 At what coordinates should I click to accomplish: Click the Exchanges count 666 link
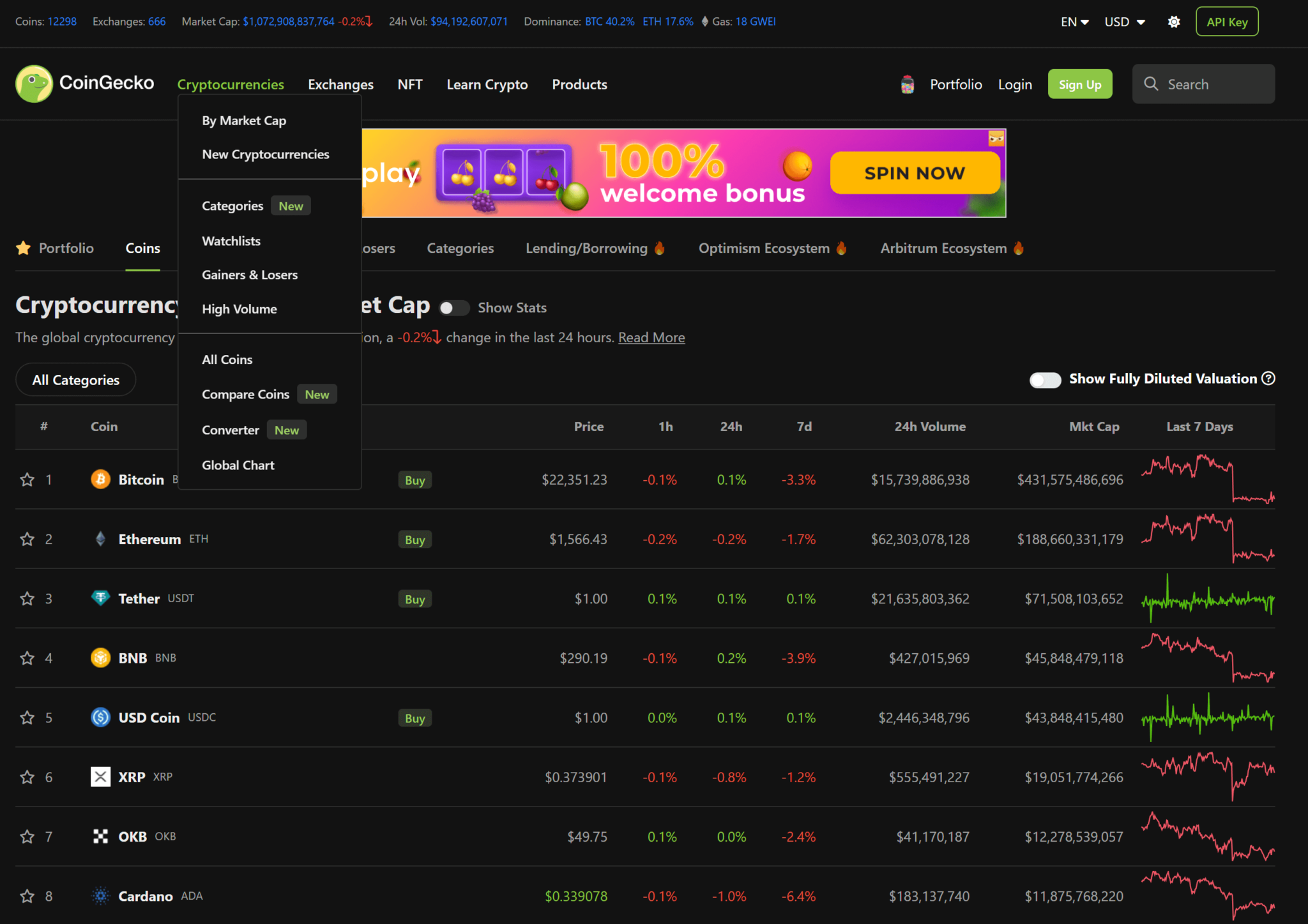pos(157,22)
